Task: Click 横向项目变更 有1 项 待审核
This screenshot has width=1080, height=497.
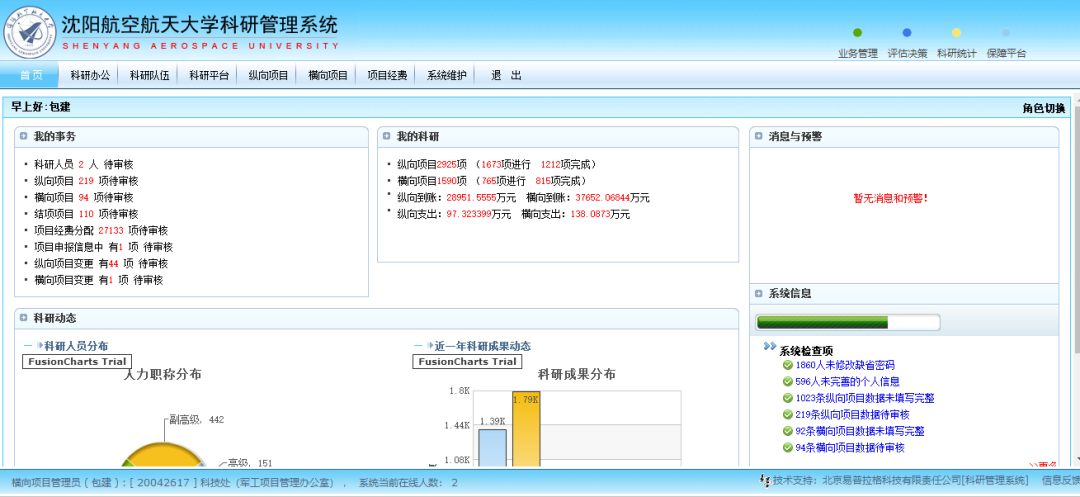Action: click(98, 280)
